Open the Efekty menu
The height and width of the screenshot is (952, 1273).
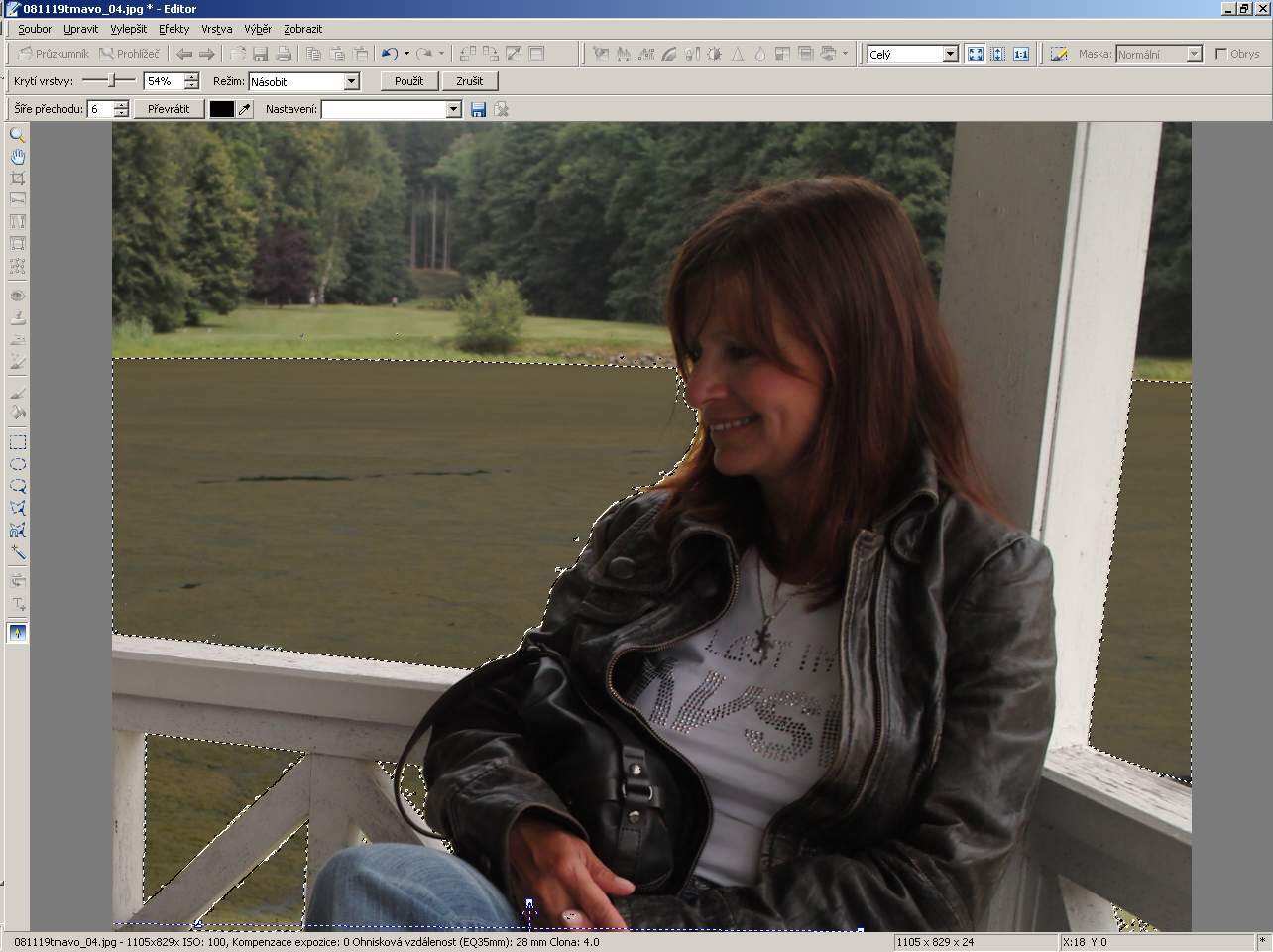coord(174,29)
